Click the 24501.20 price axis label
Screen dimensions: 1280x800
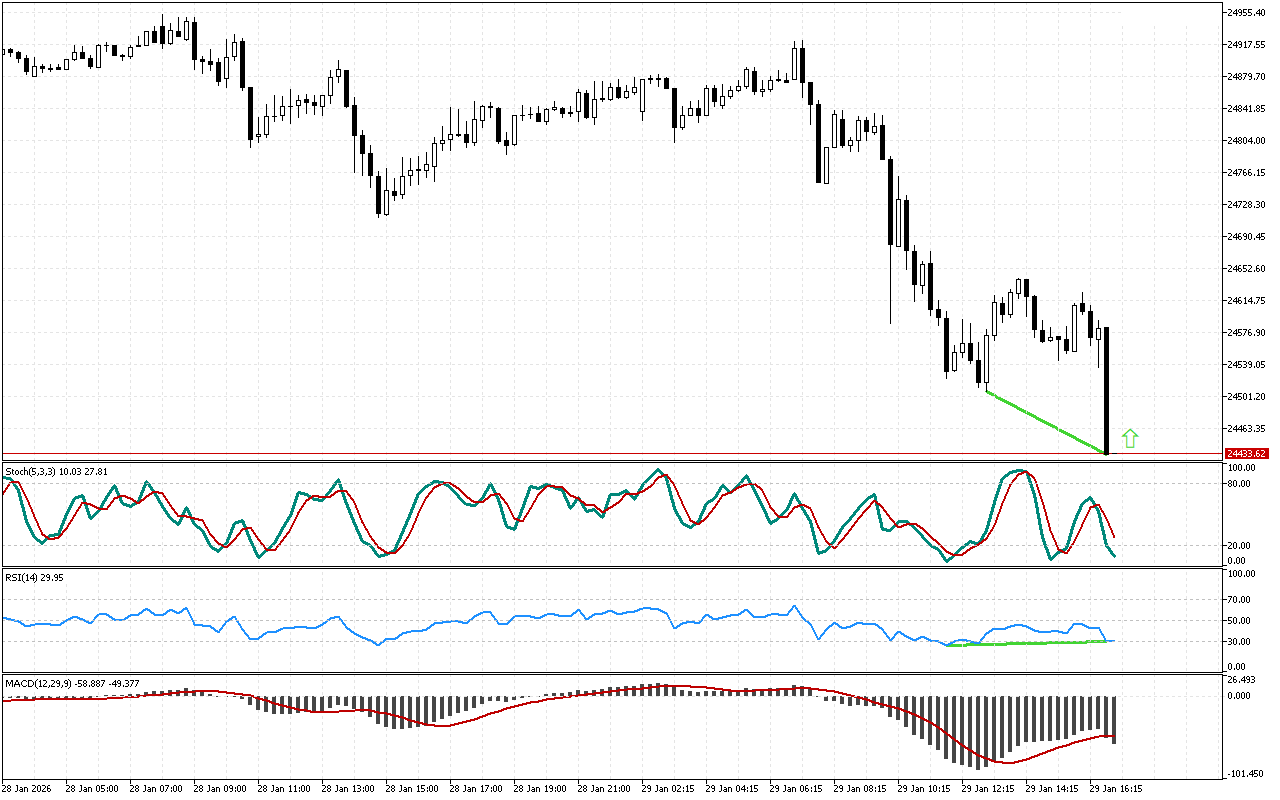pos(1246,396)
